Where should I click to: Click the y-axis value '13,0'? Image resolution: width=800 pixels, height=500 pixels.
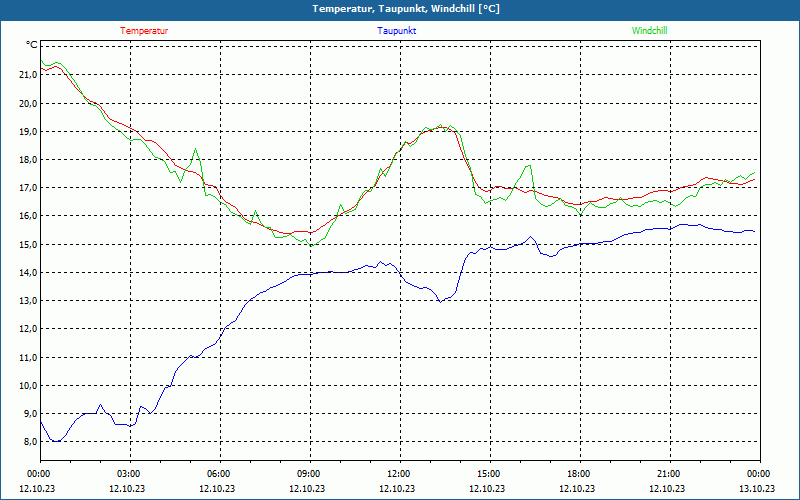coord(29,301)
